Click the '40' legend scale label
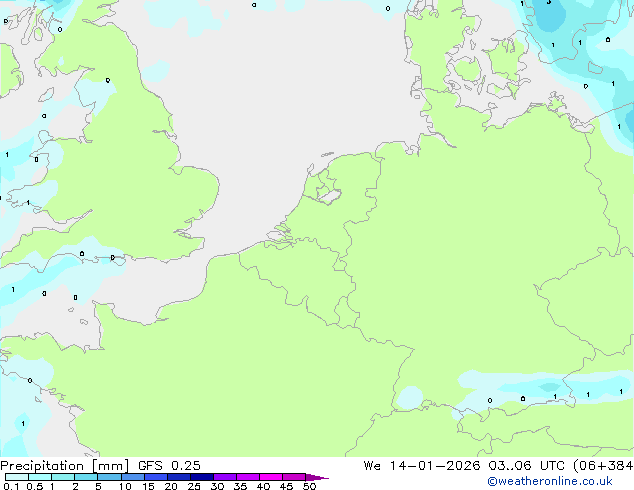The width and height of the screenshot is (634, 490). coord(263,486)
